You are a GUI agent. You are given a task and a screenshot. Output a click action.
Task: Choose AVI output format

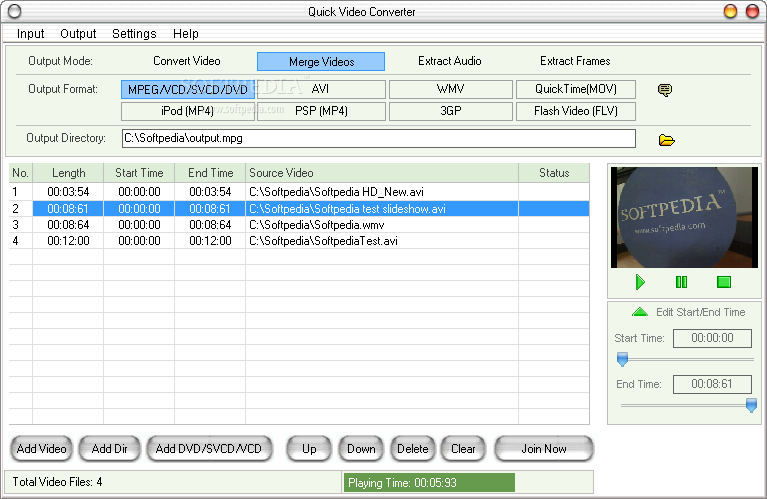pos(321,90)
